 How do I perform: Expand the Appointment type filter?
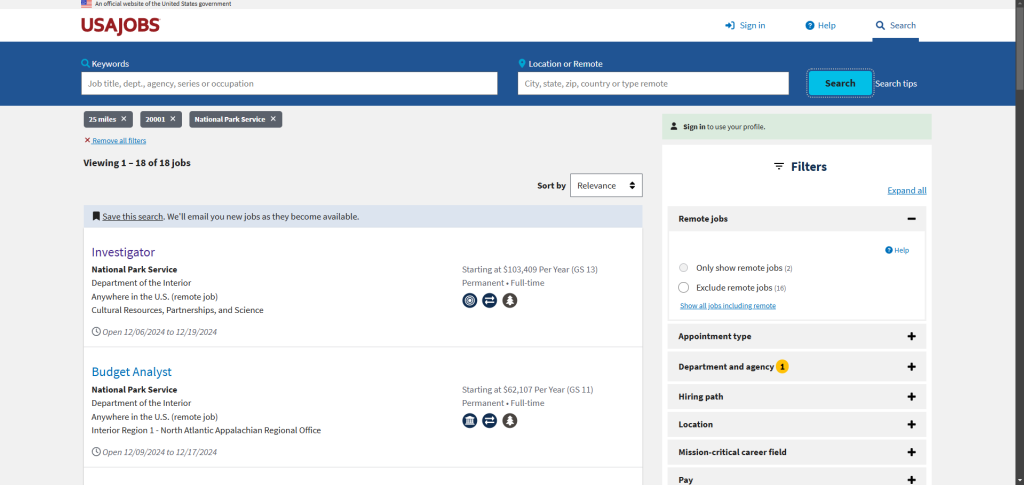coord(911,337)
